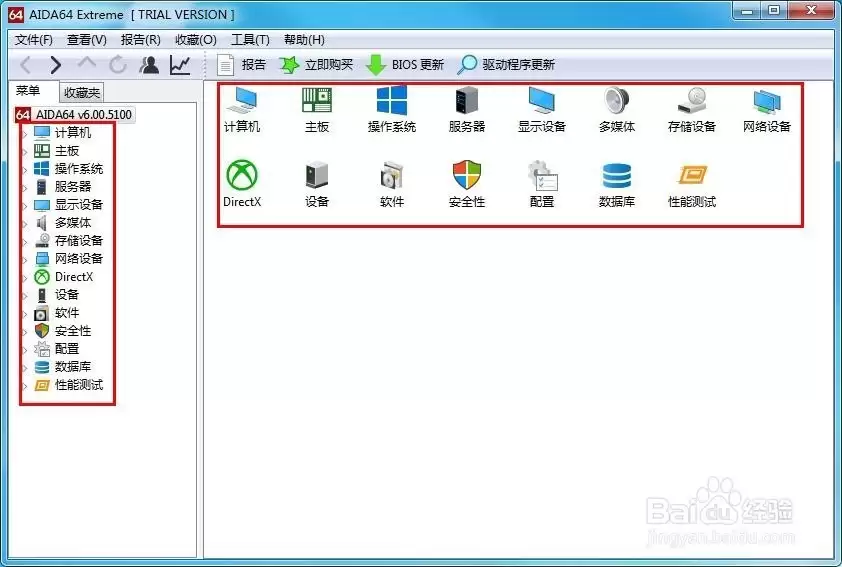
Task: Open the 显示设备 display icon in main panel
Action: click(541, 110)
